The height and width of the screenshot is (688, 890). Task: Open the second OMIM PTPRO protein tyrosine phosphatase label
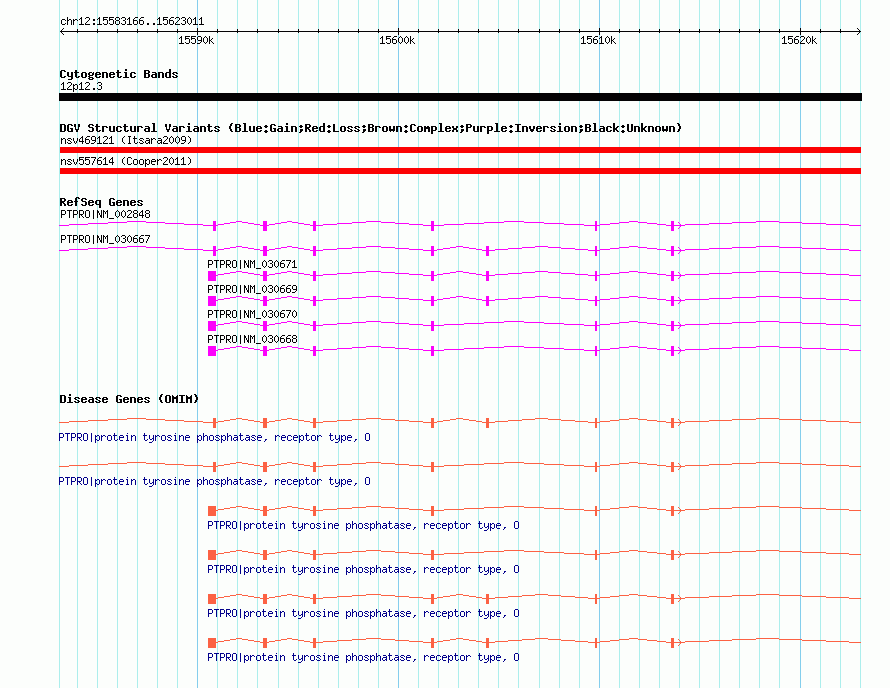215,481
